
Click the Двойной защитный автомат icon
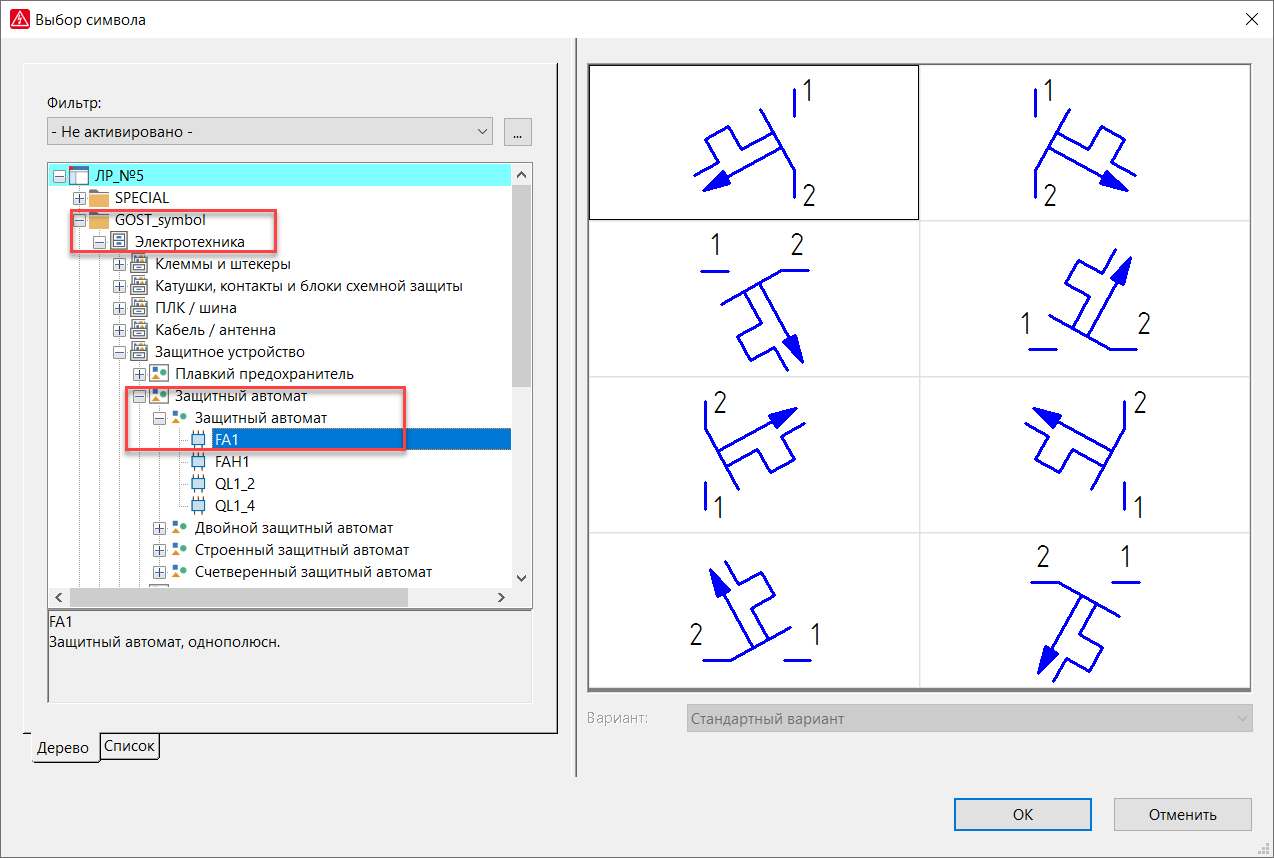pyautogui.click(x=179, y=528)
